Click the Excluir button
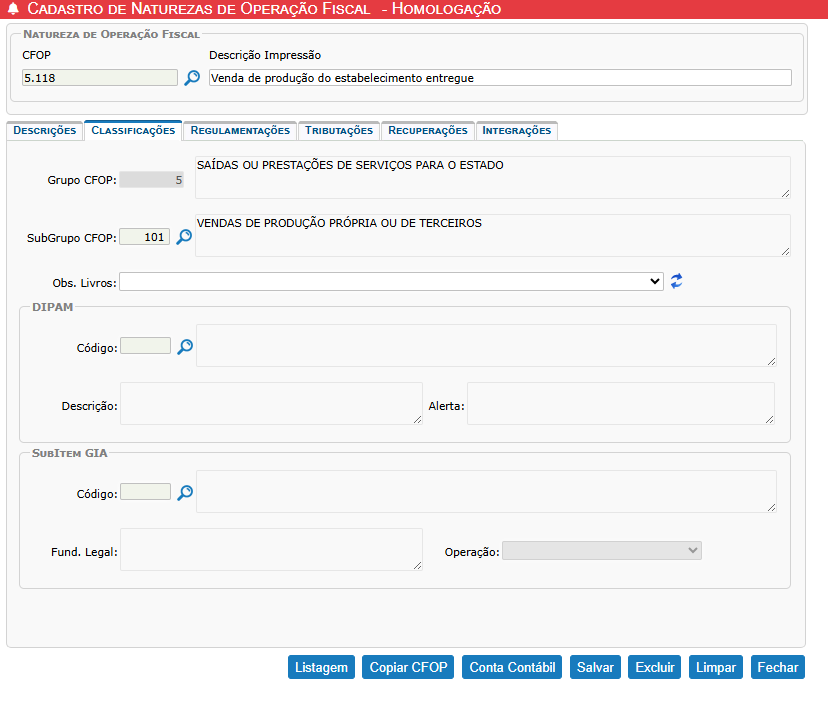The height and width of the screenshot is (706, 828). point(655,668)
